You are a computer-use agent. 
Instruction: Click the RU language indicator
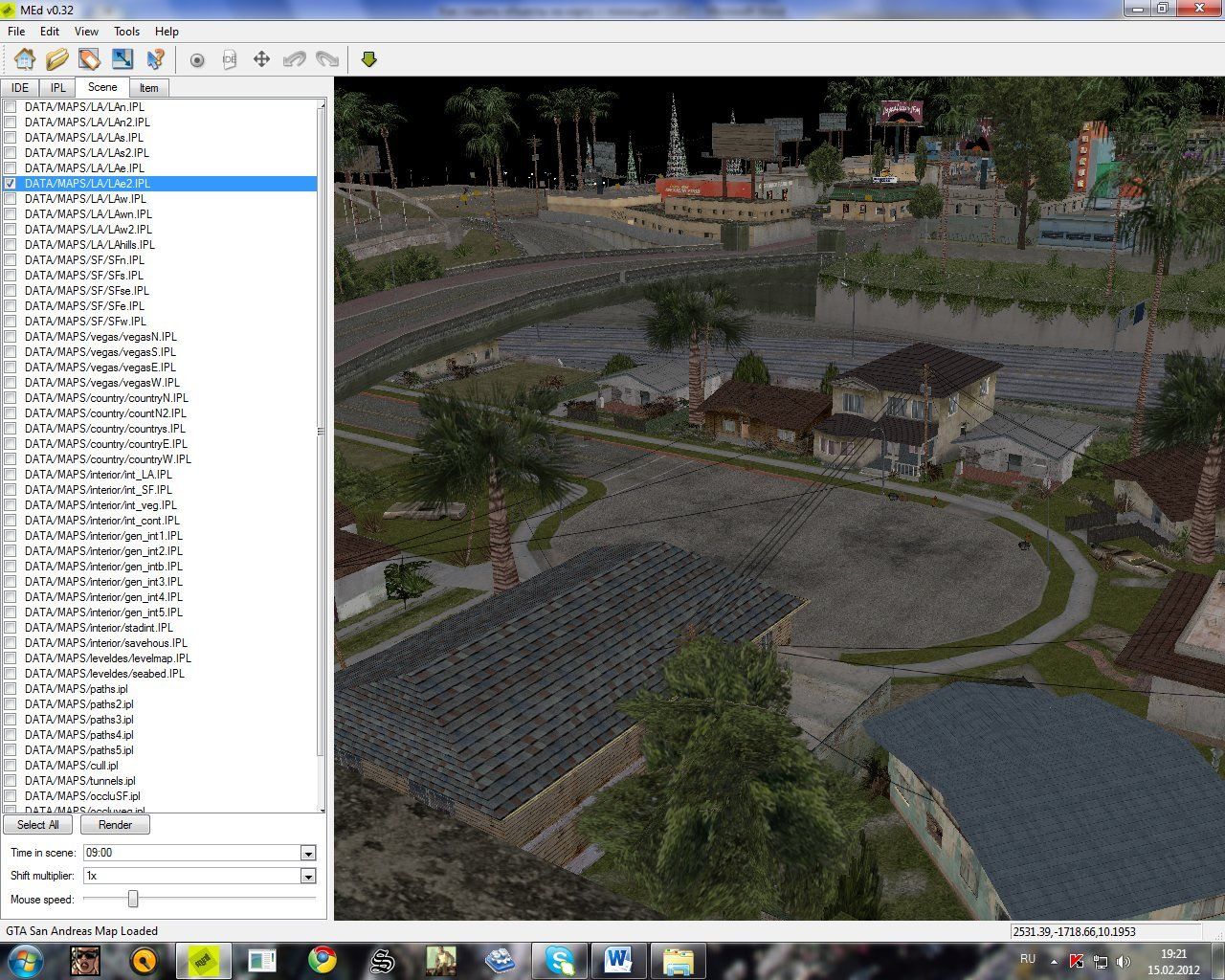coord(1028,959)
